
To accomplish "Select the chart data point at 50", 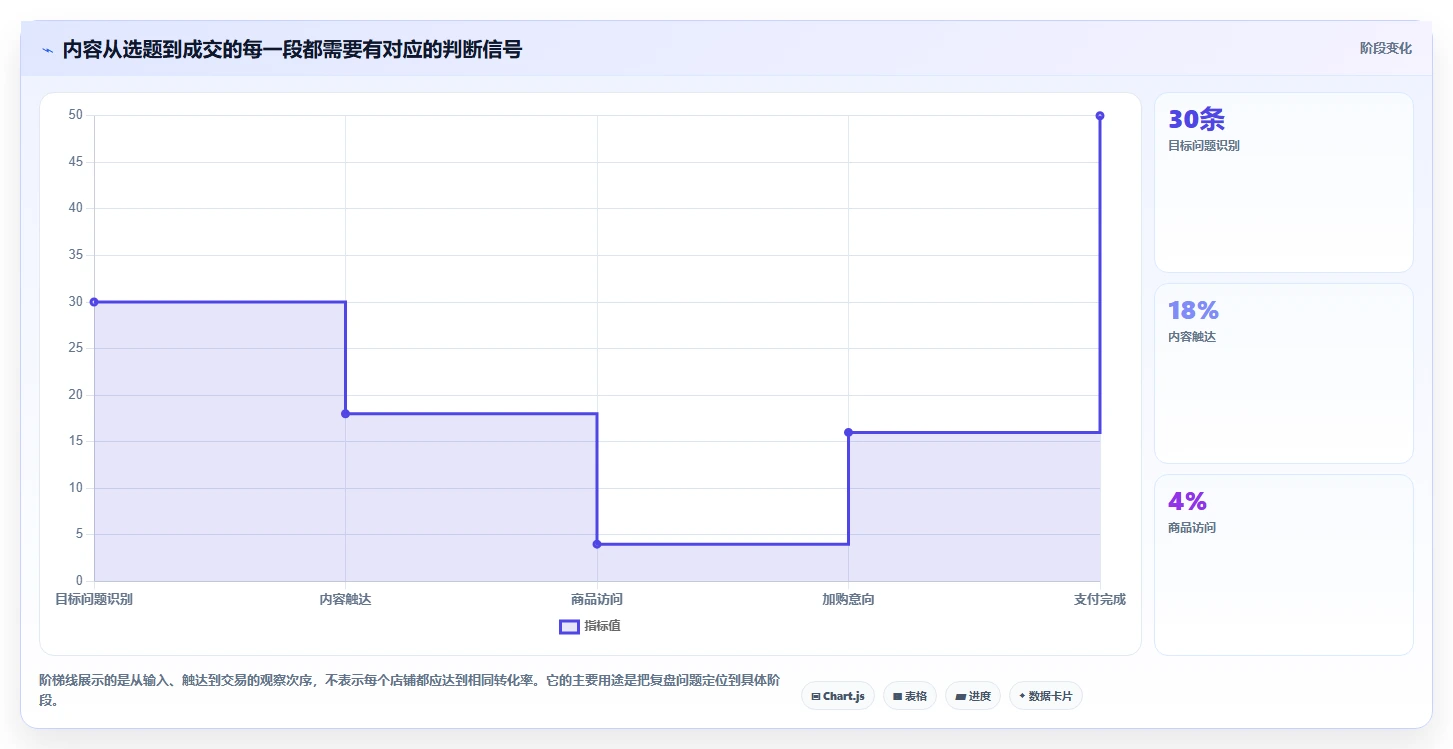I will pyautogui.click(x=1100, y=116).
